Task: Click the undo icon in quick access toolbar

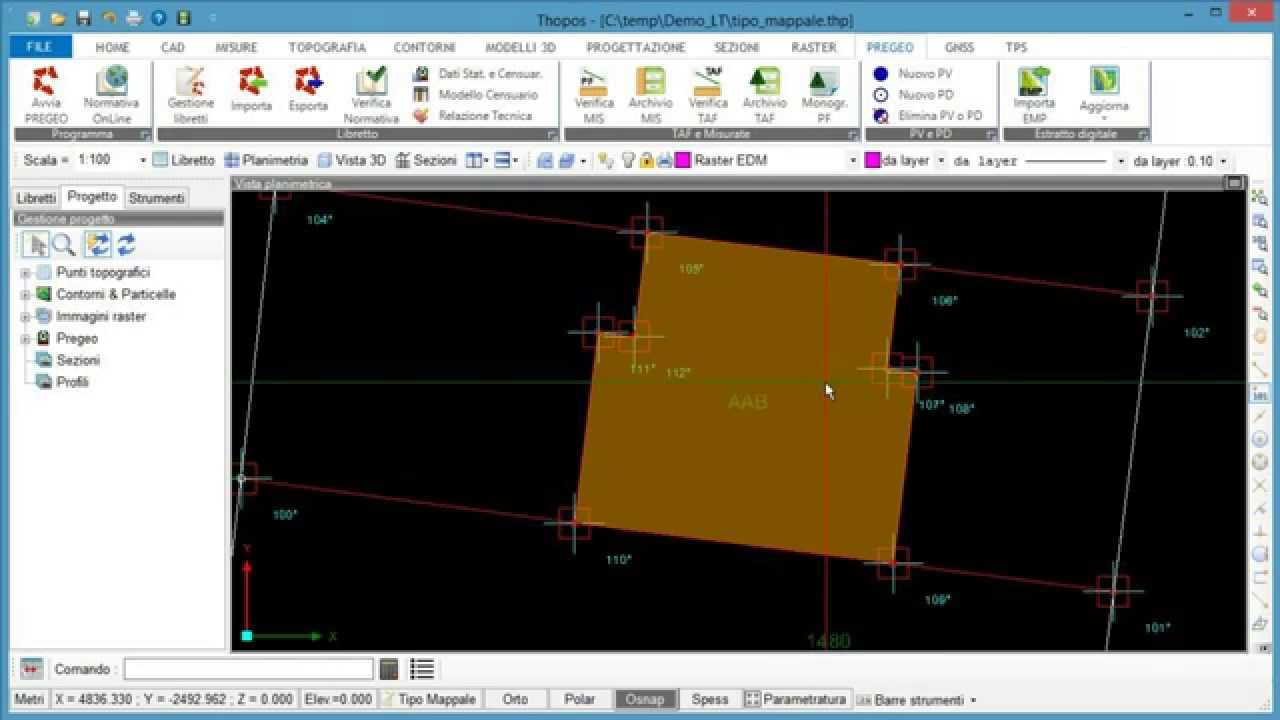Action: click(109, 18)
